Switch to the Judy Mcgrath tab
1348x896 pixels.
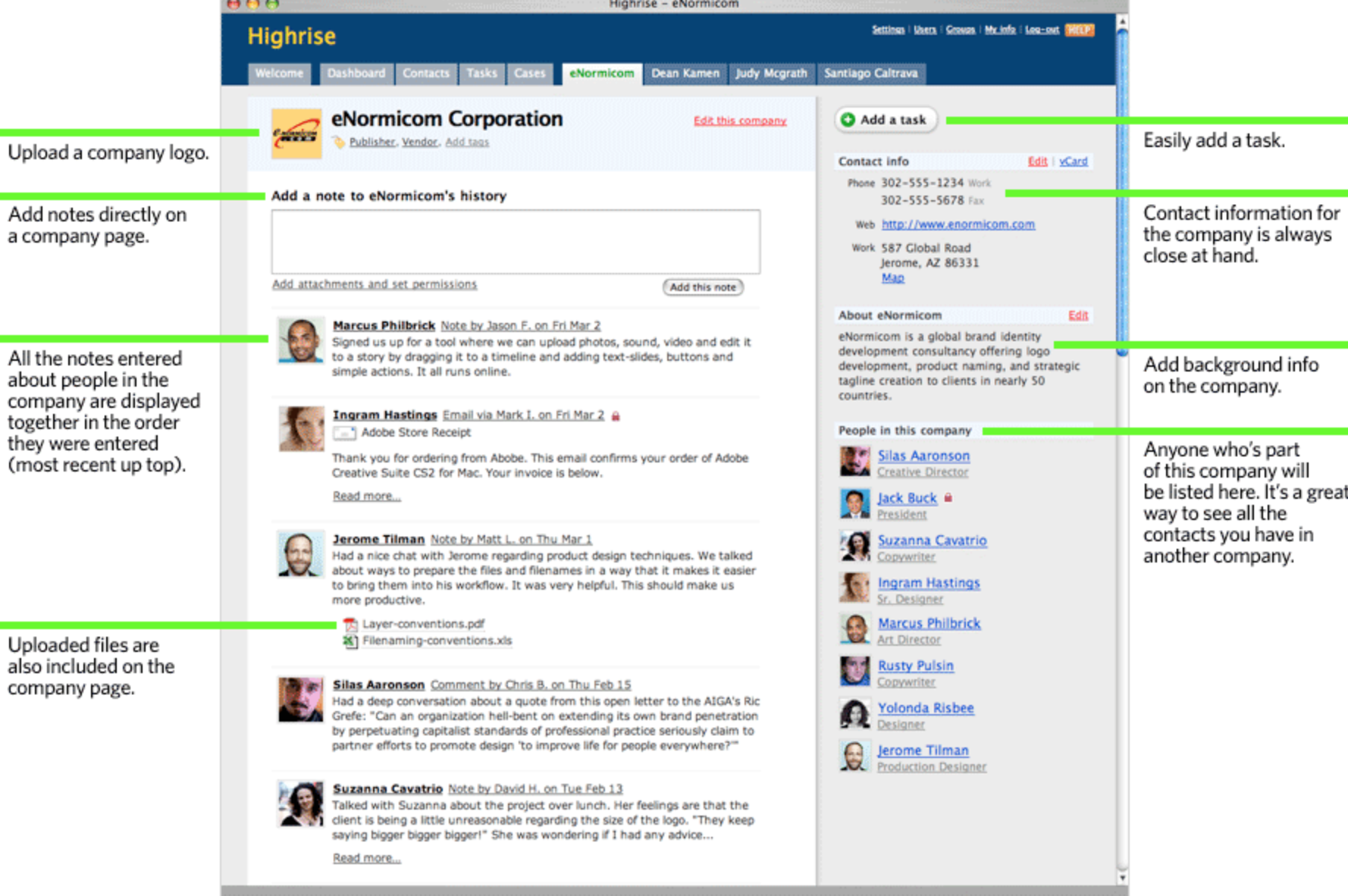click(x=771, y=74)
